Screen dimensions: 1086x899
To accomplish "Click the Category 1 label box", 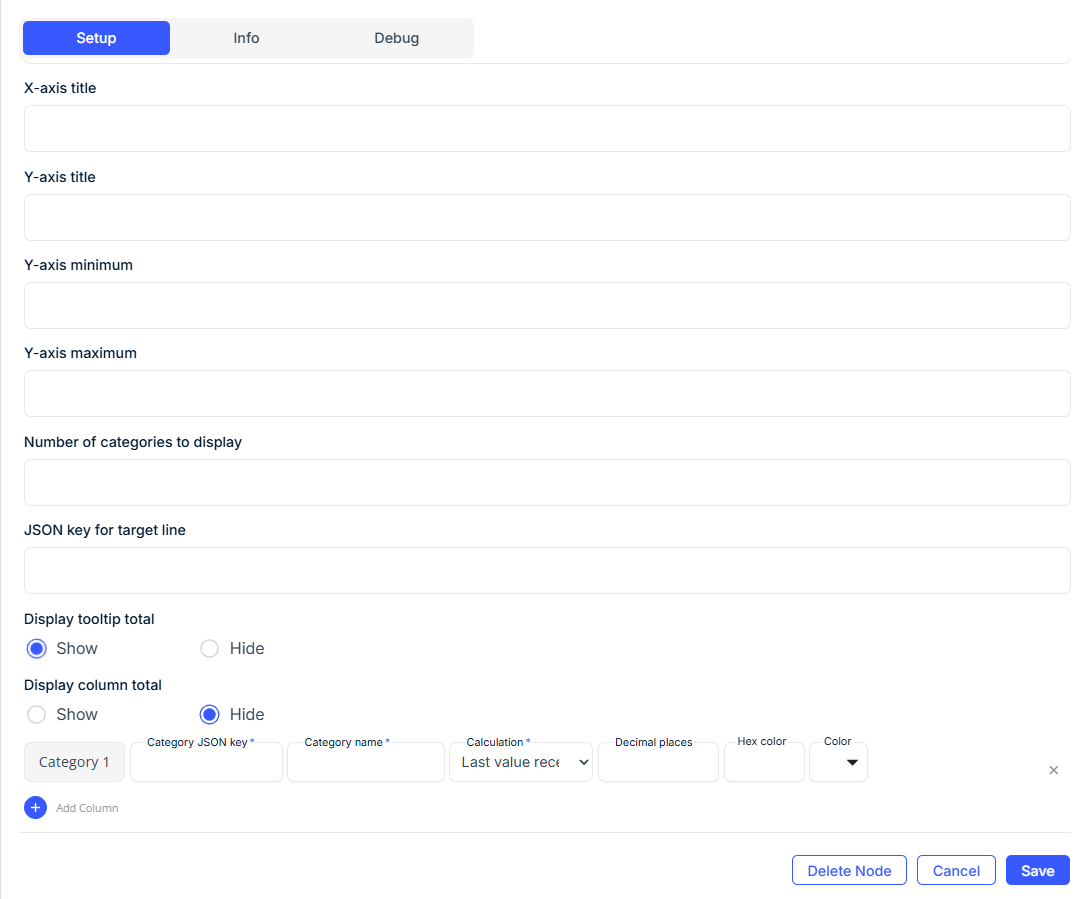I will click(74, 762).
